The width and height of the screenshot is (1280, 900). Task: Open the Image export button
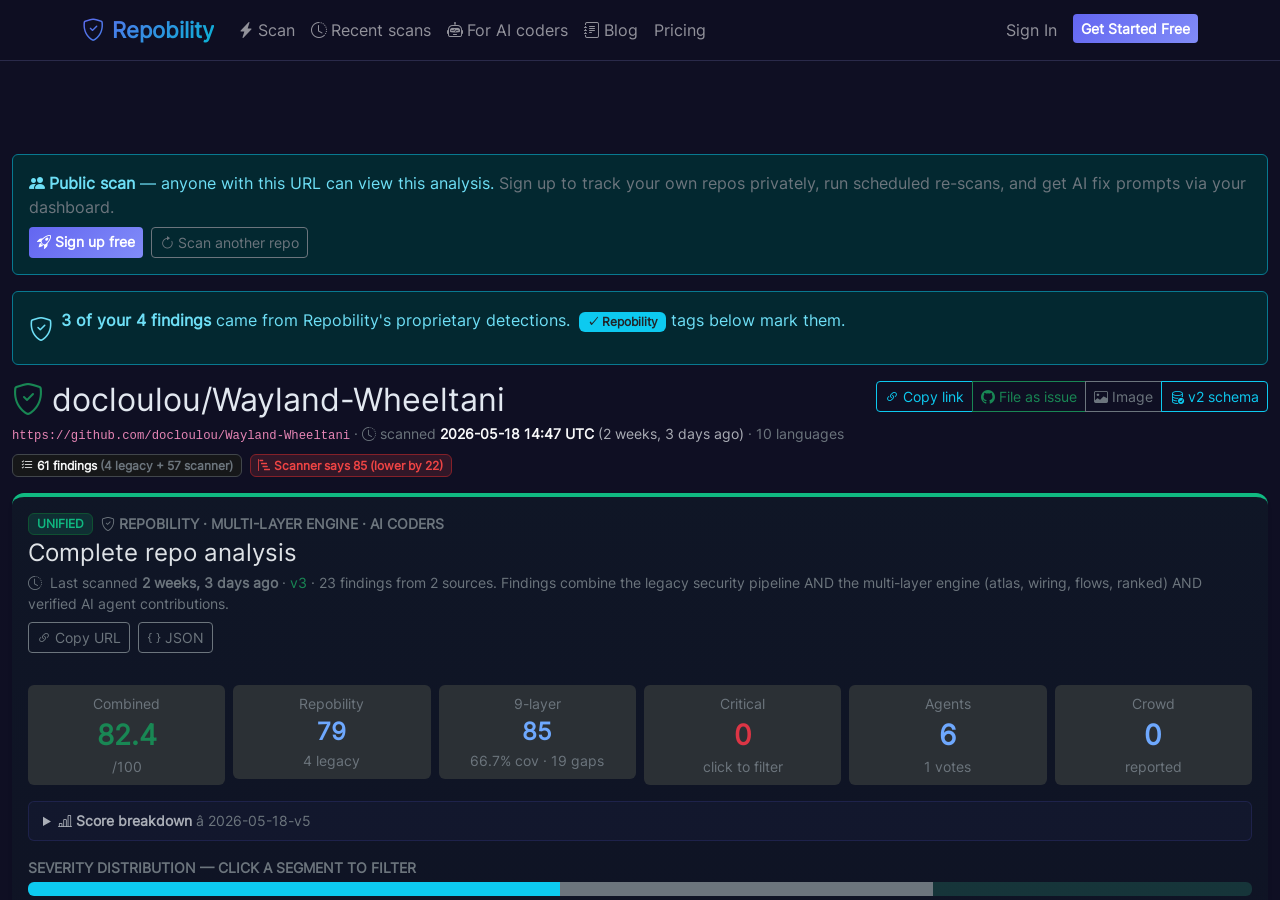(1123, 397)
